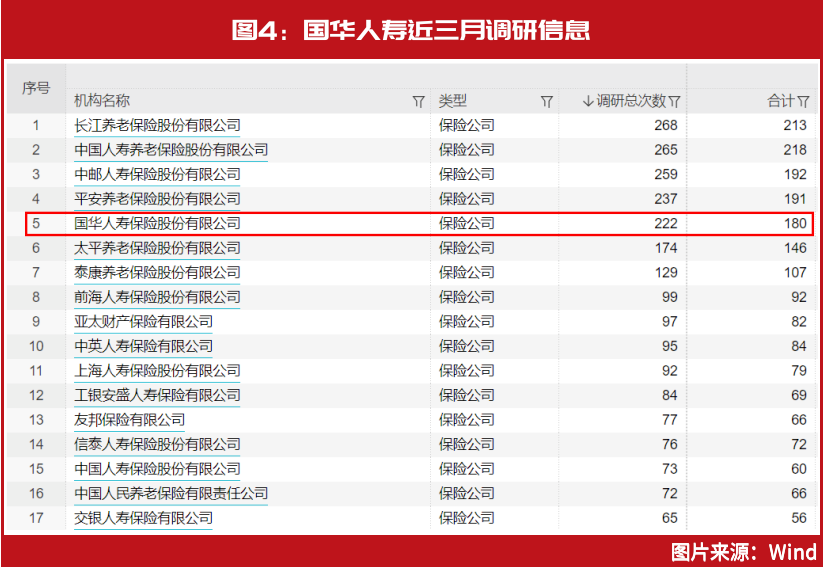This screenshot has height=567, width=824.
Task: Select total 79 cell
Action: click(799, 371)
